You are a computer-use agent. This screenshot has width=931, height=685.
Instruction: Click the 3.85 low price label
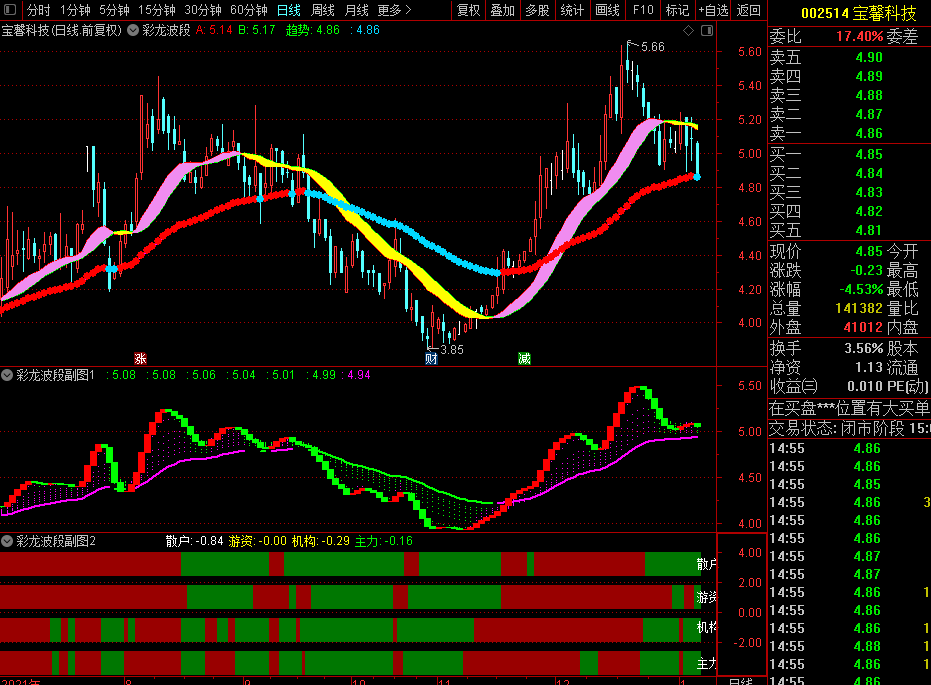click(451, 350)
